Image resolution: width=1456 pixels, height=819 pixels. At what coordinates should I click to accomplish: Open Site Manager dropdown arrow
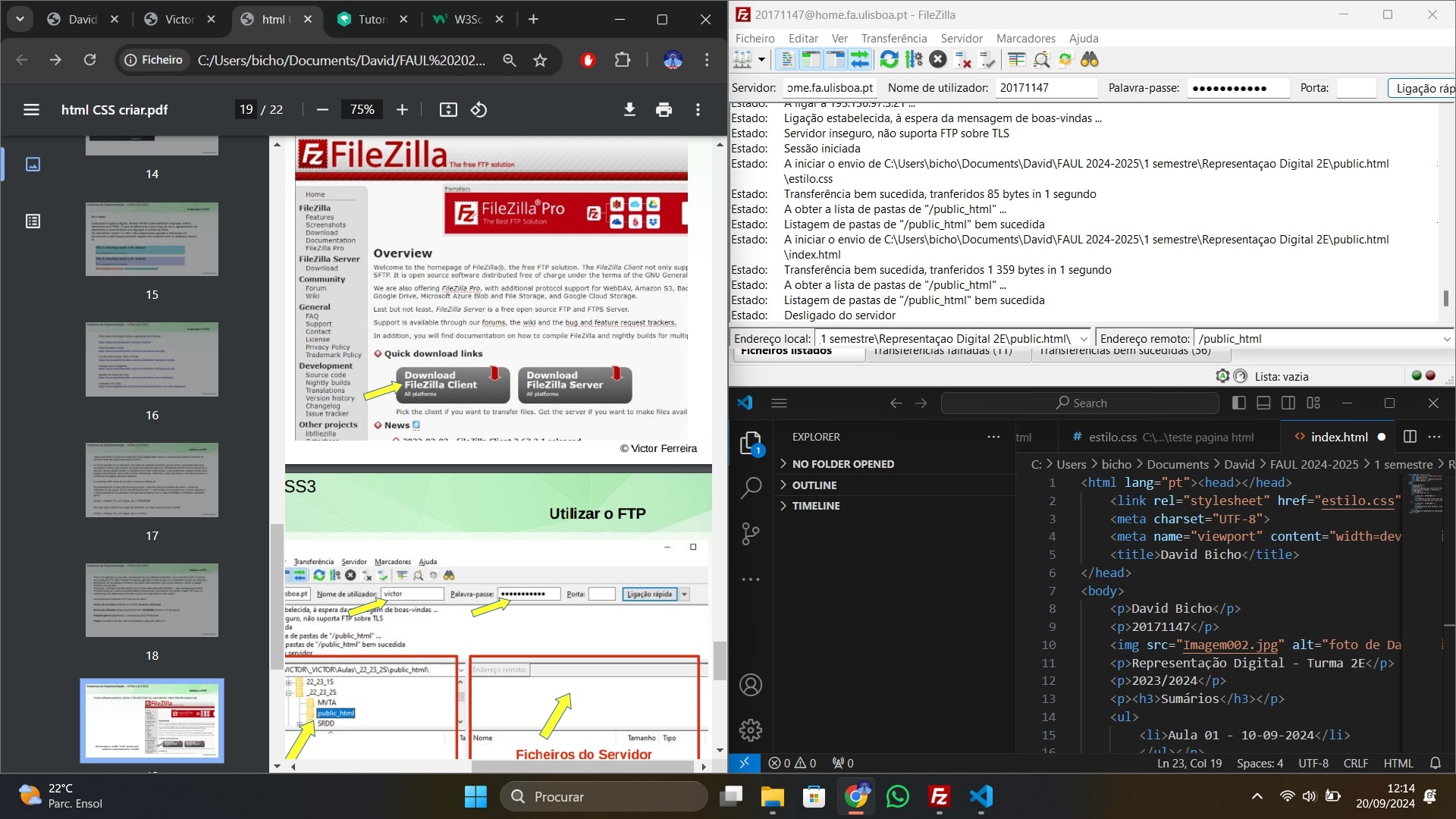click(761, 59)
